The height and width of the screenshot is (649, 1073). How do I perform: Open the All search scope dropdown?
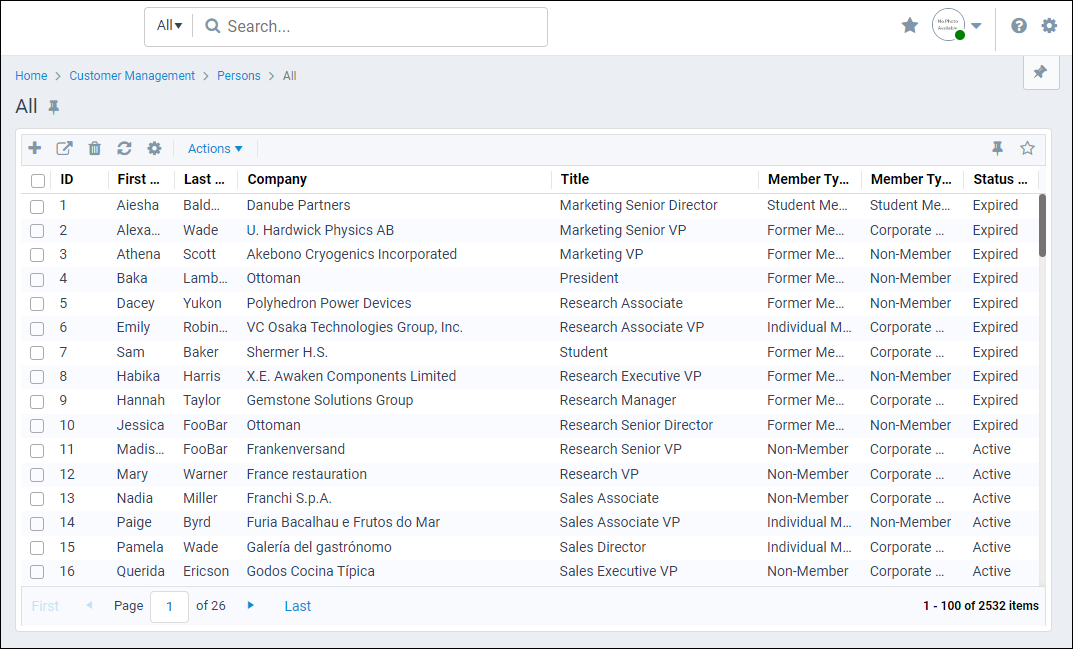(x=169, y=25)
